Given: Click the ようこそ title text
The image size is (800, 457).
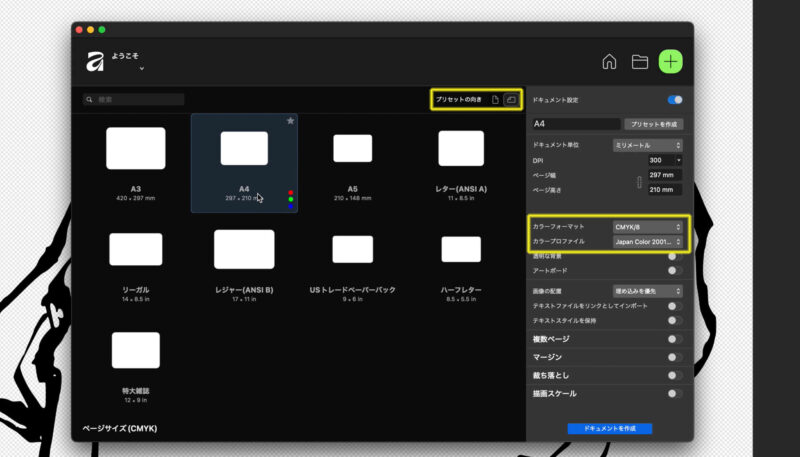Looking at the screenshot, I should coord(125,56).
